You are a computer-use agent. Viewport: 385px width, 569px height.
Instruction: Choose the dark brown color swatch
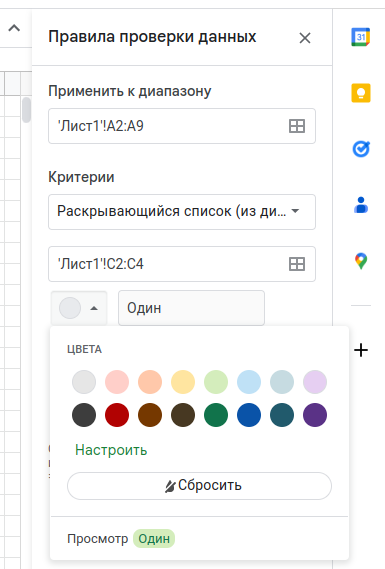183,415
